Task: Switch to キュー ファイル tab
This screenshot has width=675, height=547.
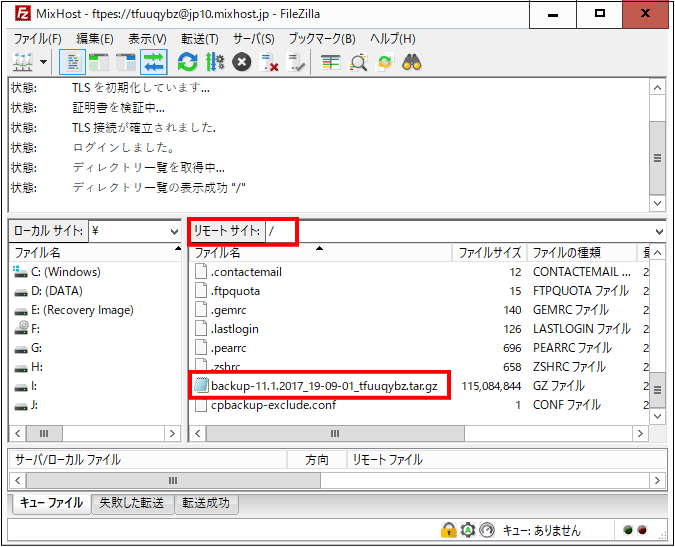Action: 51,503
